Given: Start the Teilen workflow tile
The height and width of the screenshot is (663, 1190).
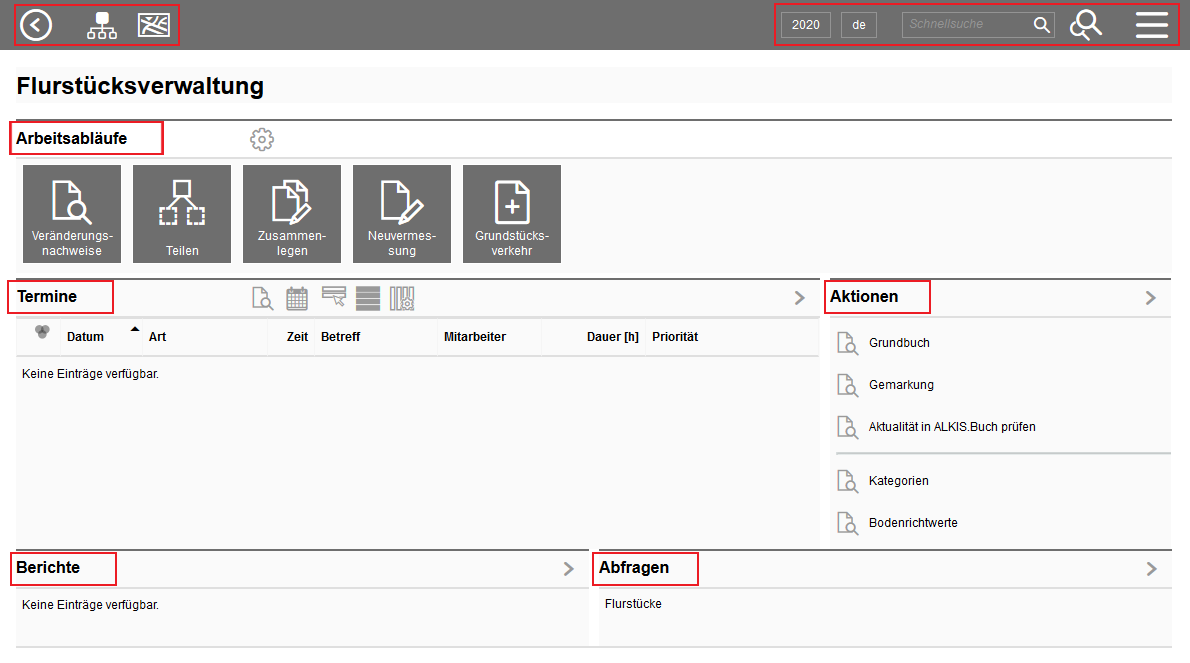Looking at the screenshot, I should [182, 214].
